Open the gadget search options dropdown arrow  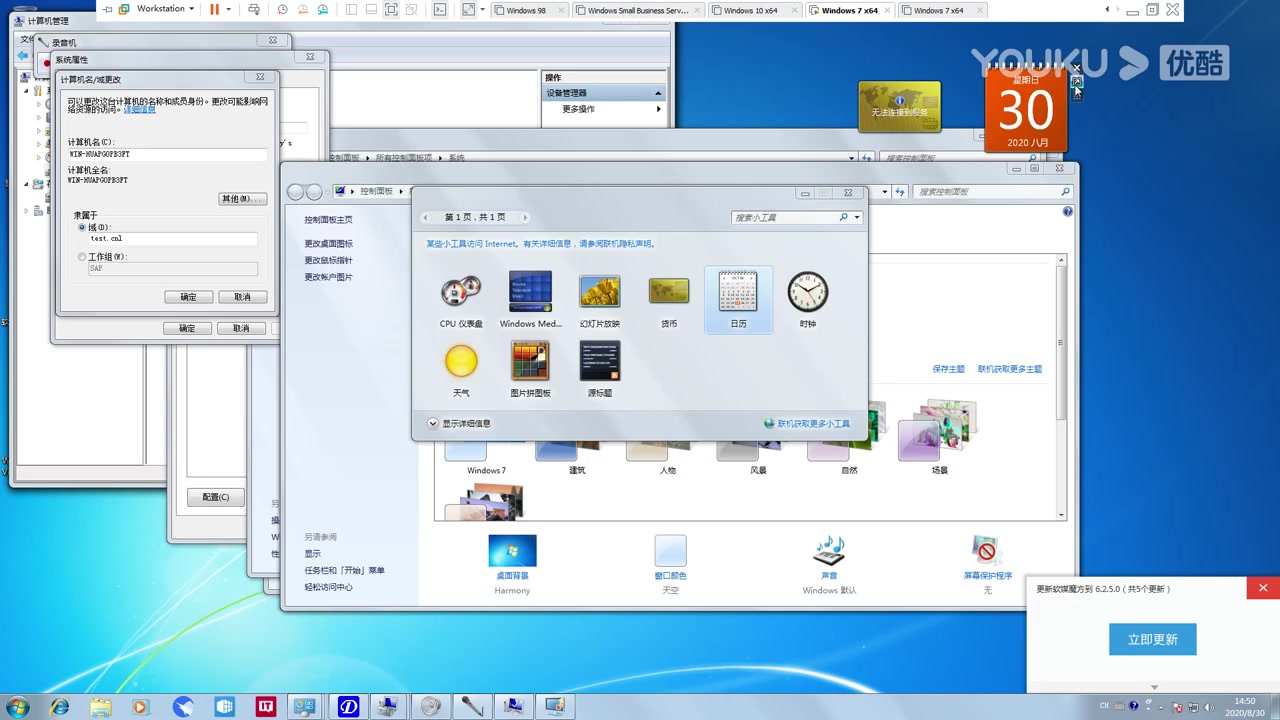tap(857, 217)
